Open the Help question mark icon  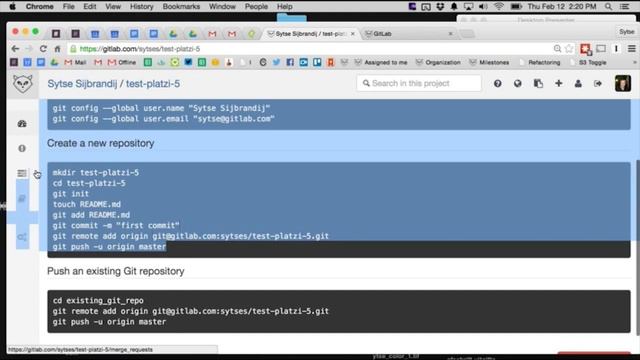click(498, 84)
